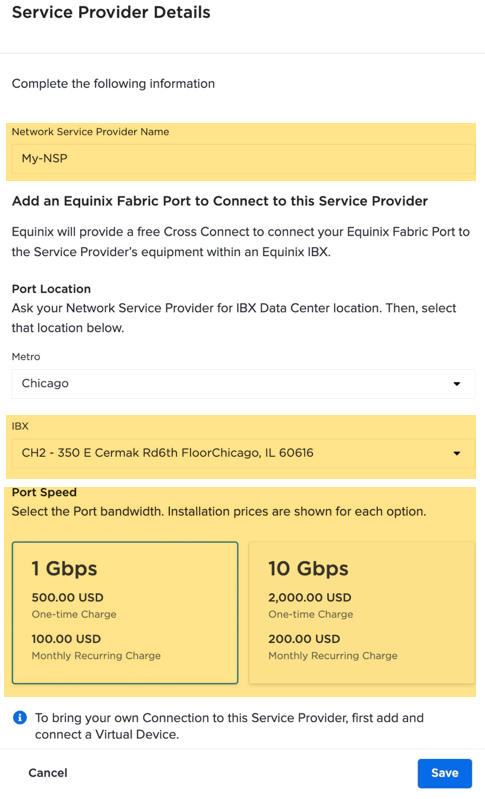Select the 1 Gbps port speed option
Image resolution: width=485 pixels, height=799 pixels.
click(x=125, y=612)
